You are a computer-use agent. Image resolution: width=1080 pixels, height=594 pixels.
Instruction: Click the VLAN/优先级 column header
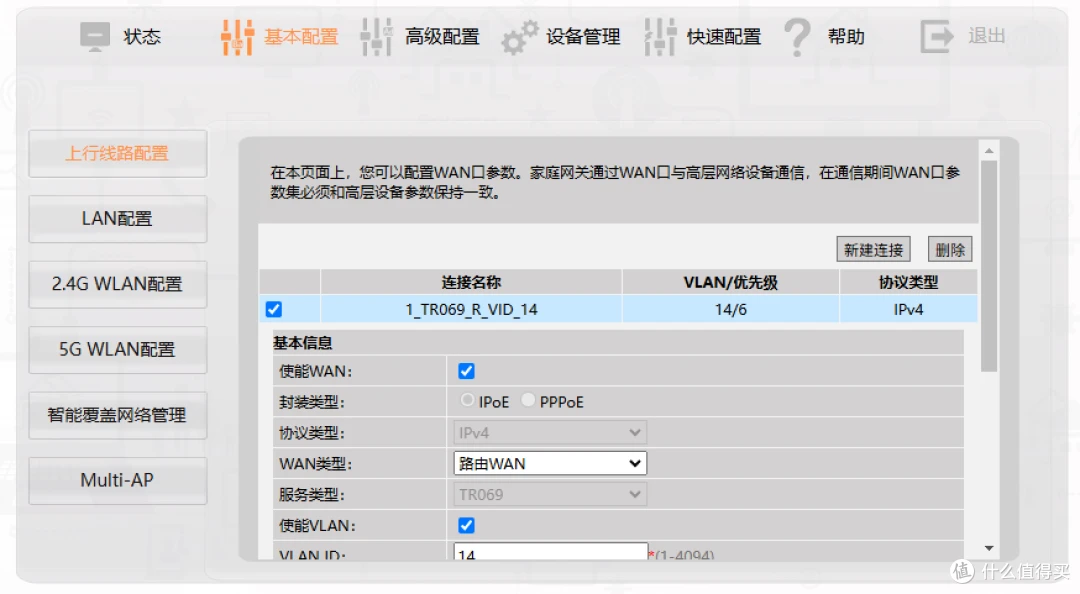pyautogui.click(x=731, y=283)
